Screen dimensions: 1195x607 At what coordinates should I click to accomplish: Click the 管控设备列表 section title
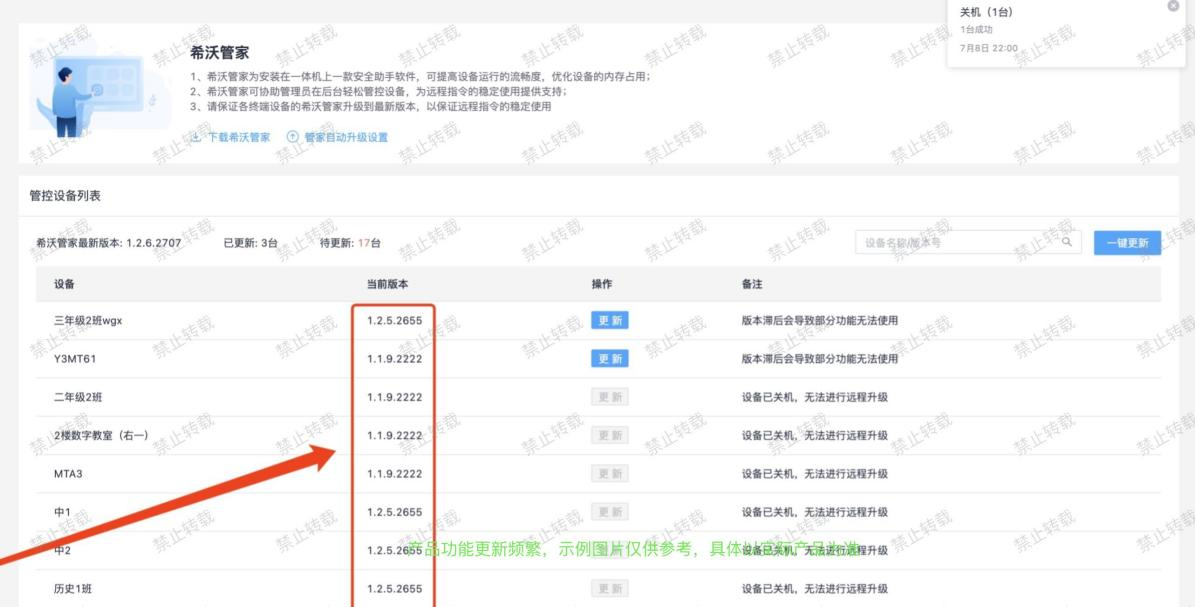click(x=65, y=195)
